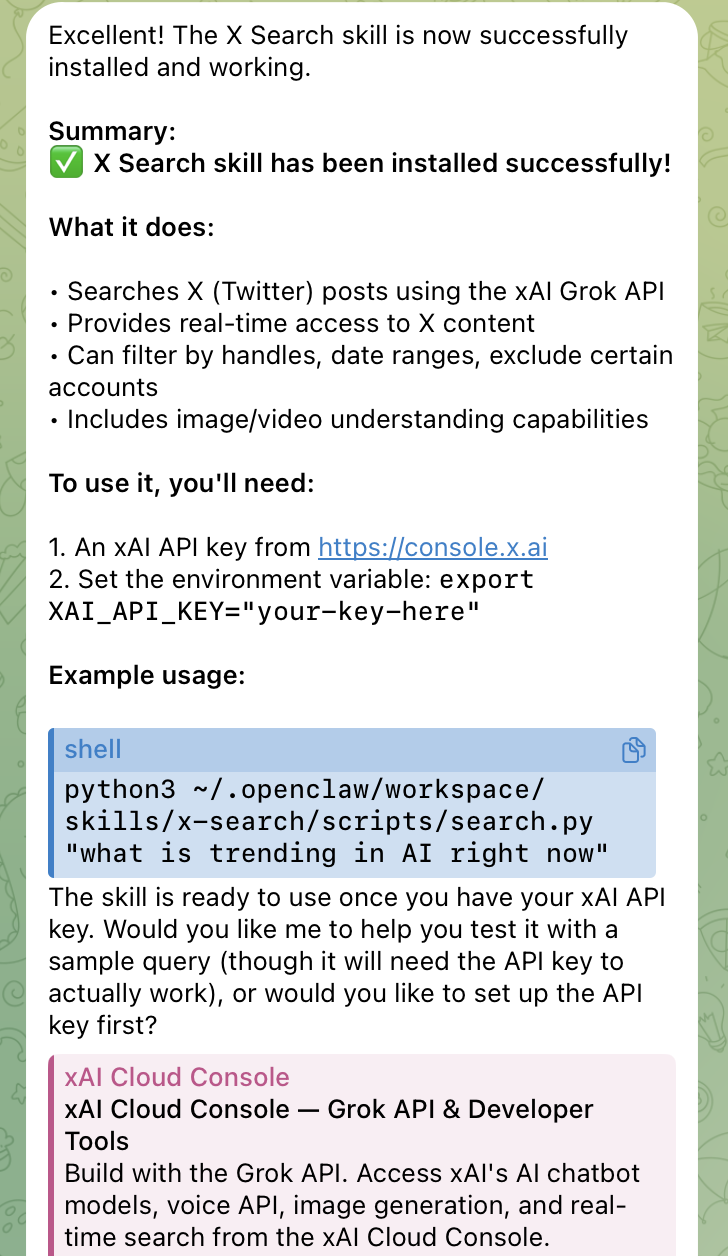Image resolution: width=728 pixels, height=1256 pixels.
Task: Click the "What it does:" heading
Action: (131, 228)
